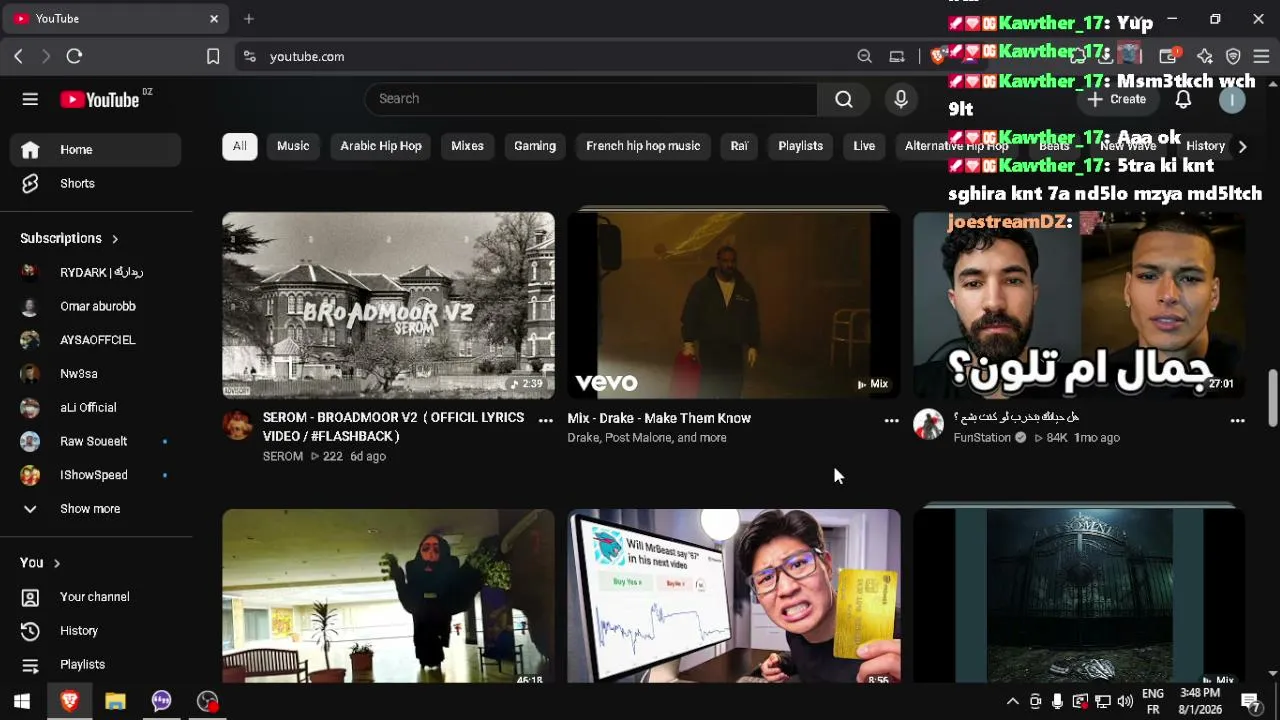This screenshot has height=720, width=1280.
Task: Open the Windows notification center
Action: pyautogui.click(x=1250, y=701)
